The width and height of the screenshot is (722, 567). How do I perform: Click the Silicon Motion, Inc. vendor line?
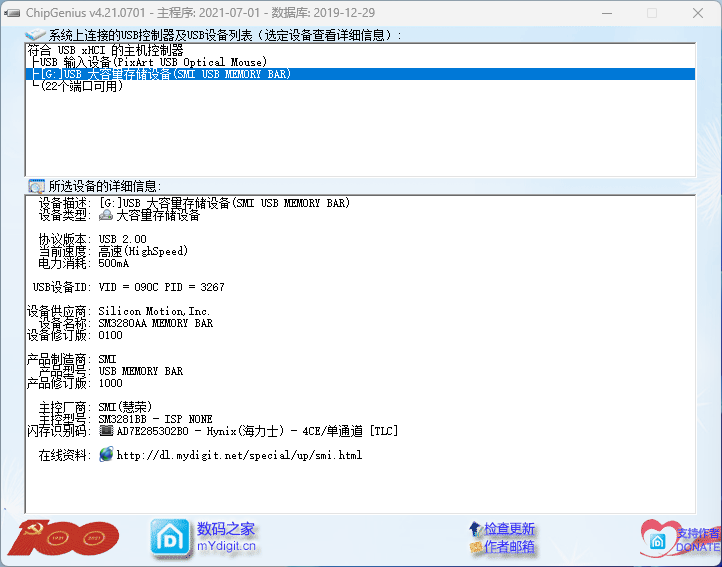119,311
